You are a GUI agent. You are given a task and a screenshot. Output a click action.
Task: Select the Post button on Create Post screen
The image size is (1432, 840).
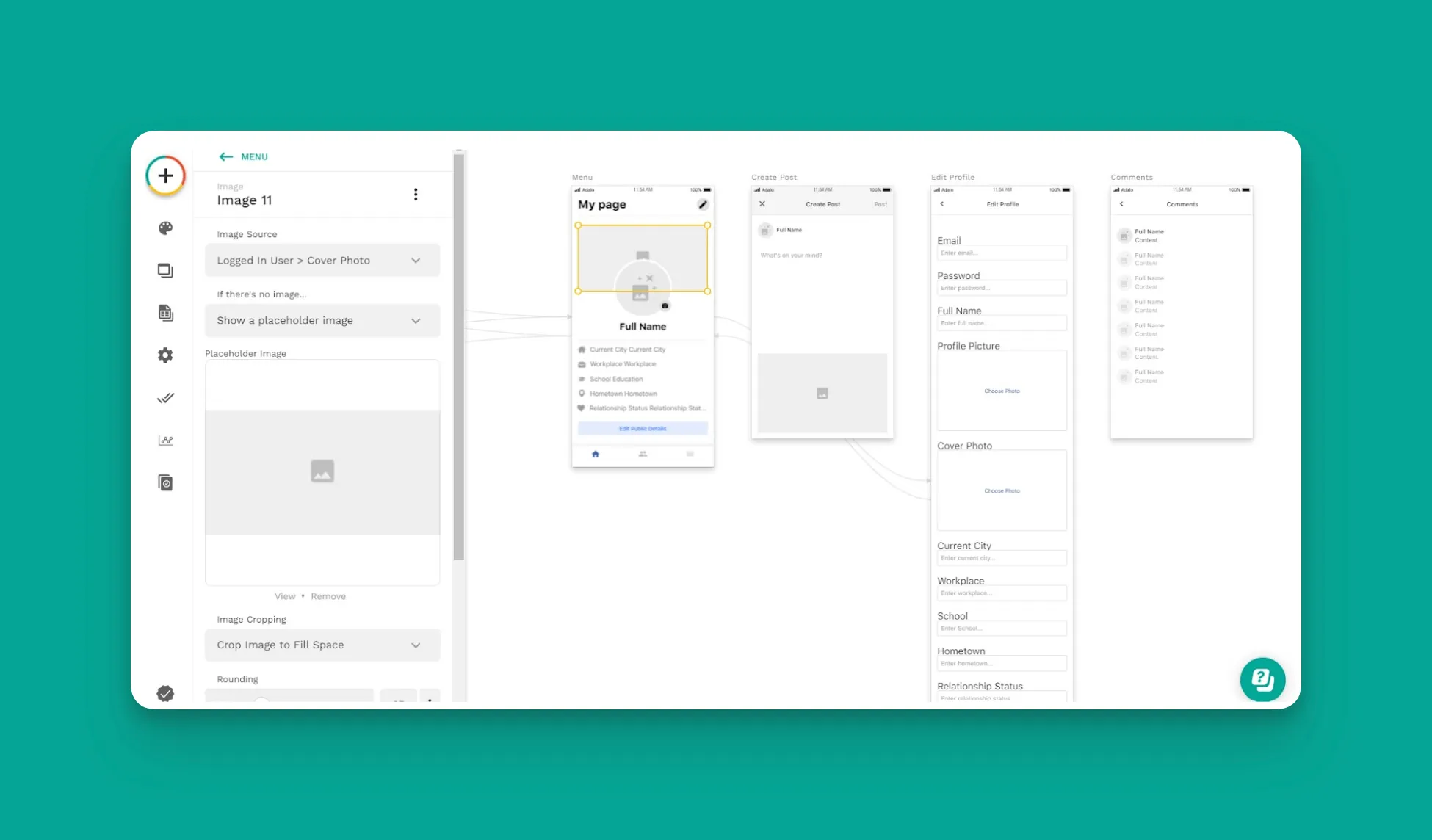pos(880,204)
